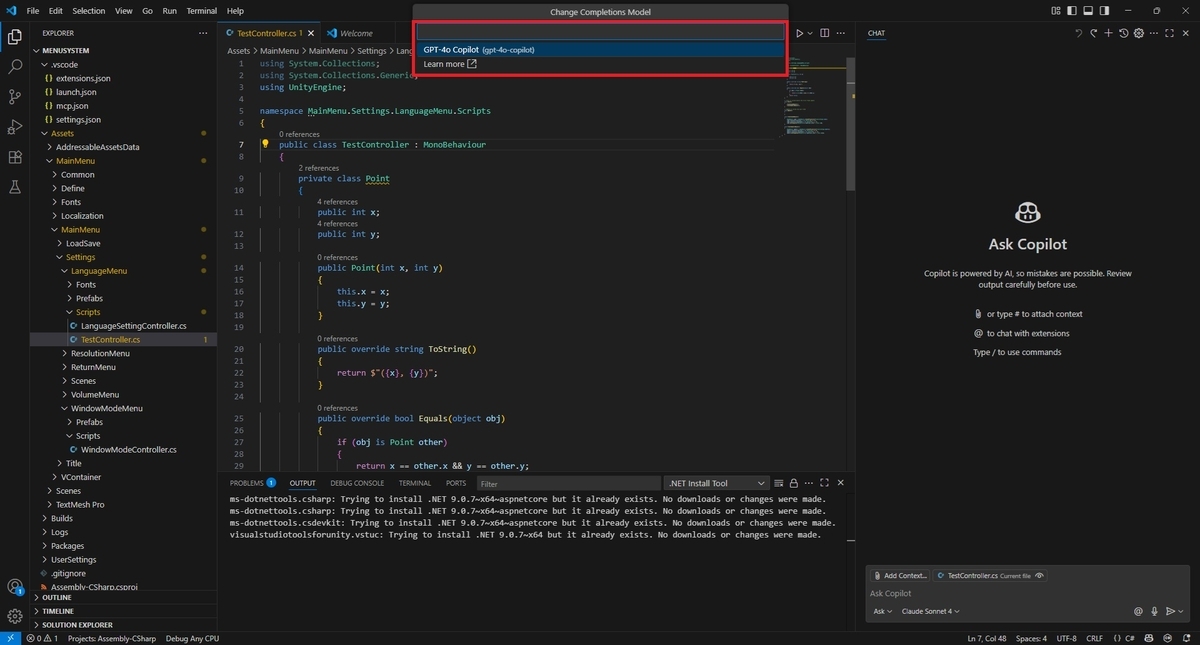
Task: Expand the TIMELINE section
Action: pos(58,611)
